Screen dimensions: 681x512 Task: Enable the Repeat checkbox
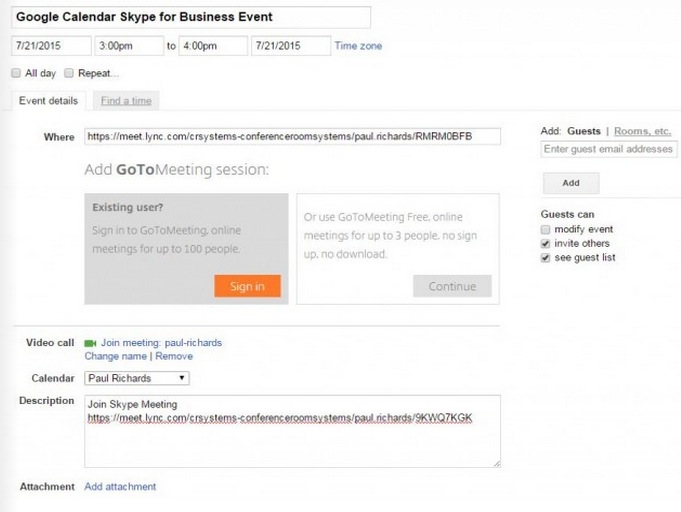point(69,73)
